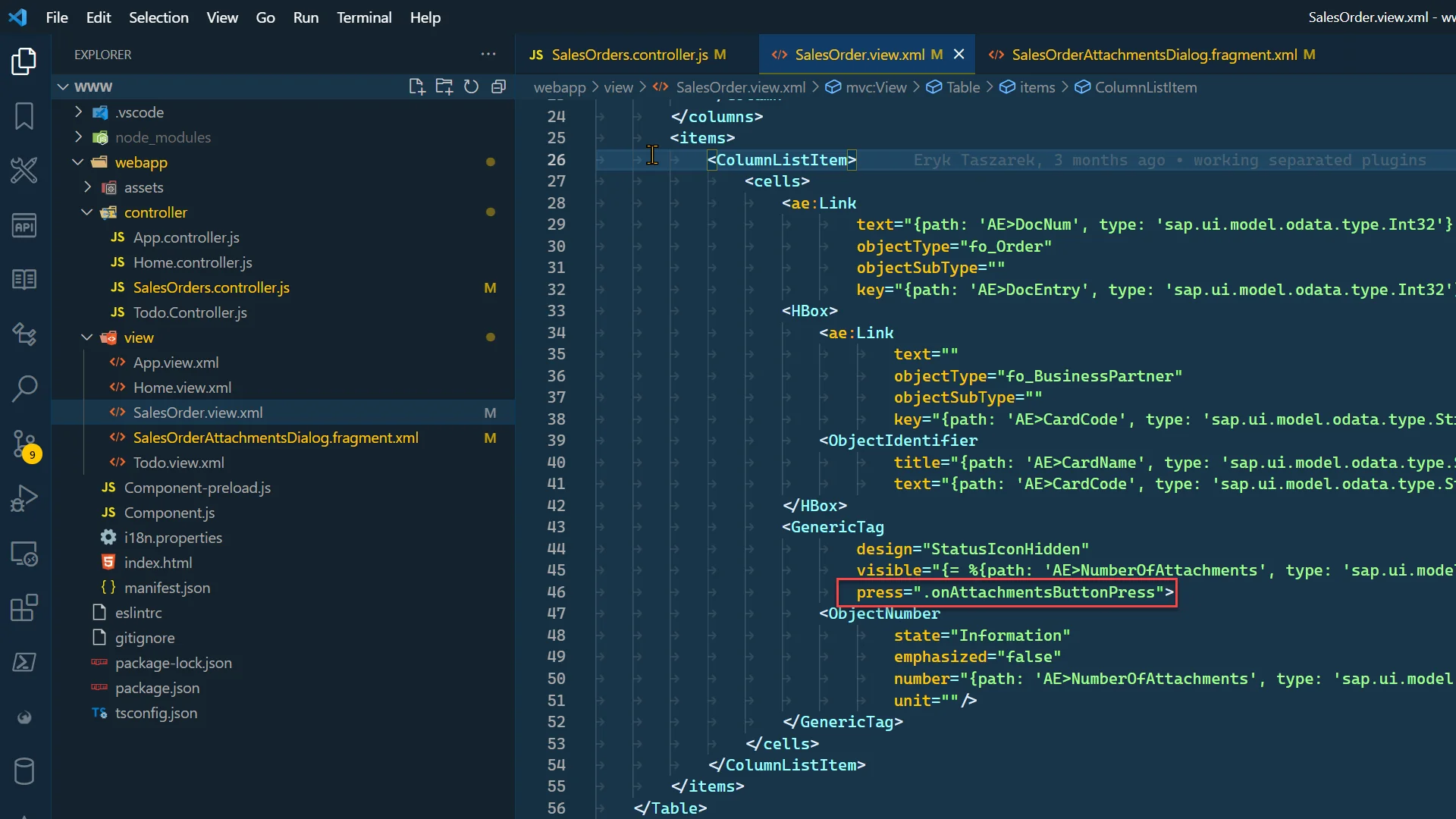Open the Terminal menu item
Viewport: 1456px width, 819px height.
click(x=364, y=17)
